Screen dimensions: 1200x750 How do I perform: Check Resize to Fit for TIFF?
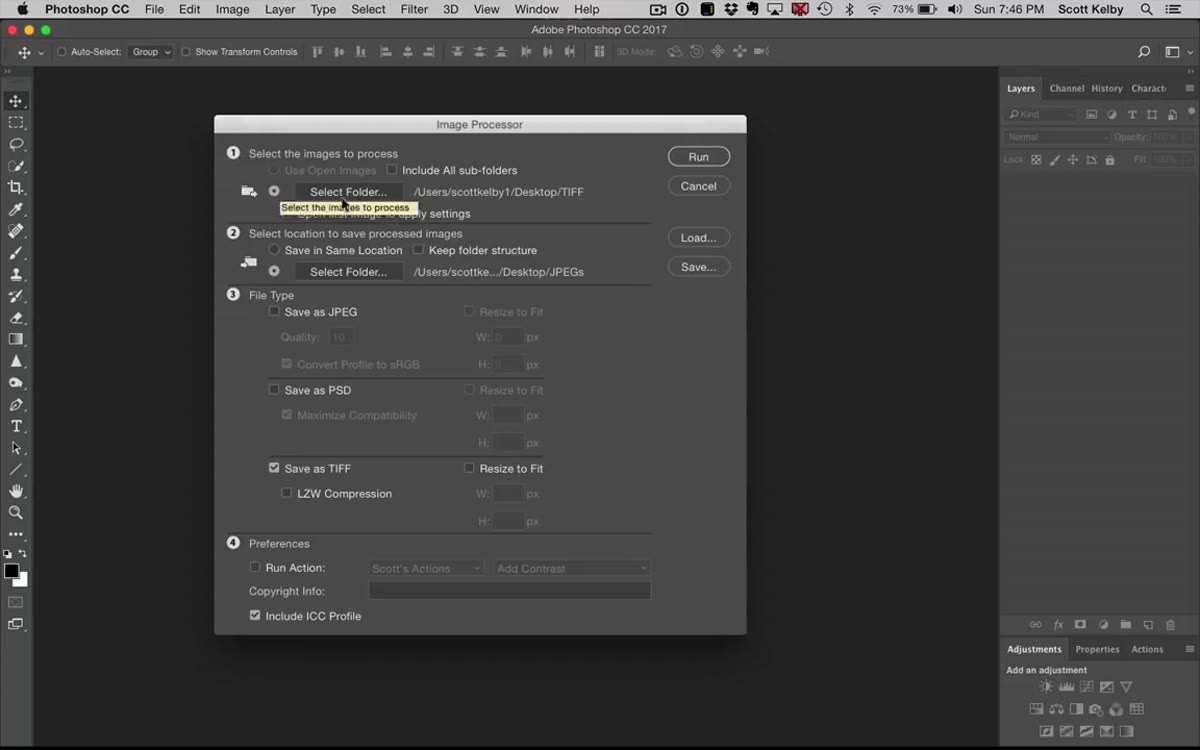tap(469, 468)
